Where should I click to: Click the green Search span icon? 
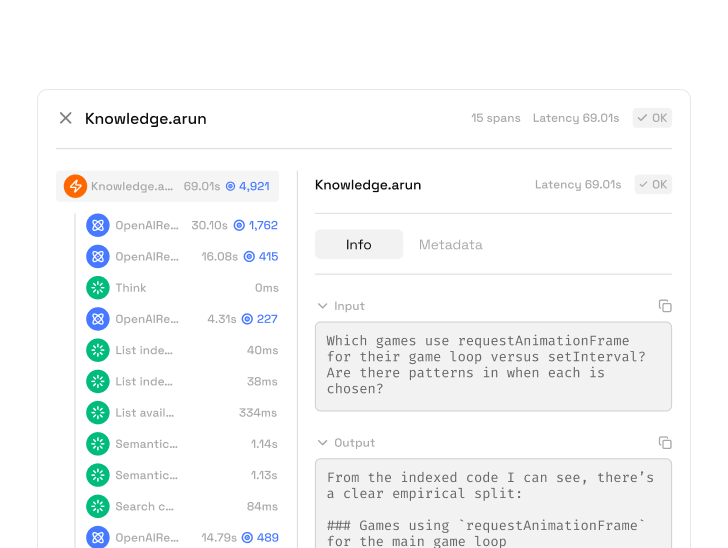pos(97,506)
